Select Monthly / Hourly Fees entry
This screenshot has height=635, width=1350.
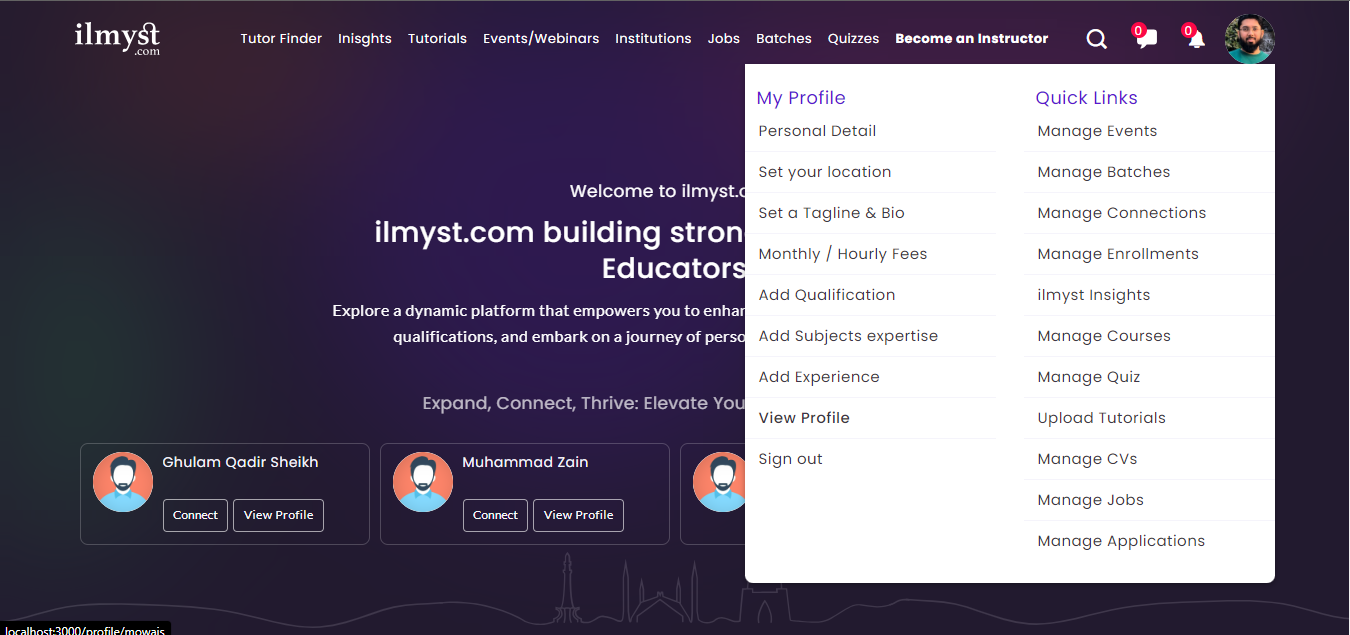(x=842, y=254)
